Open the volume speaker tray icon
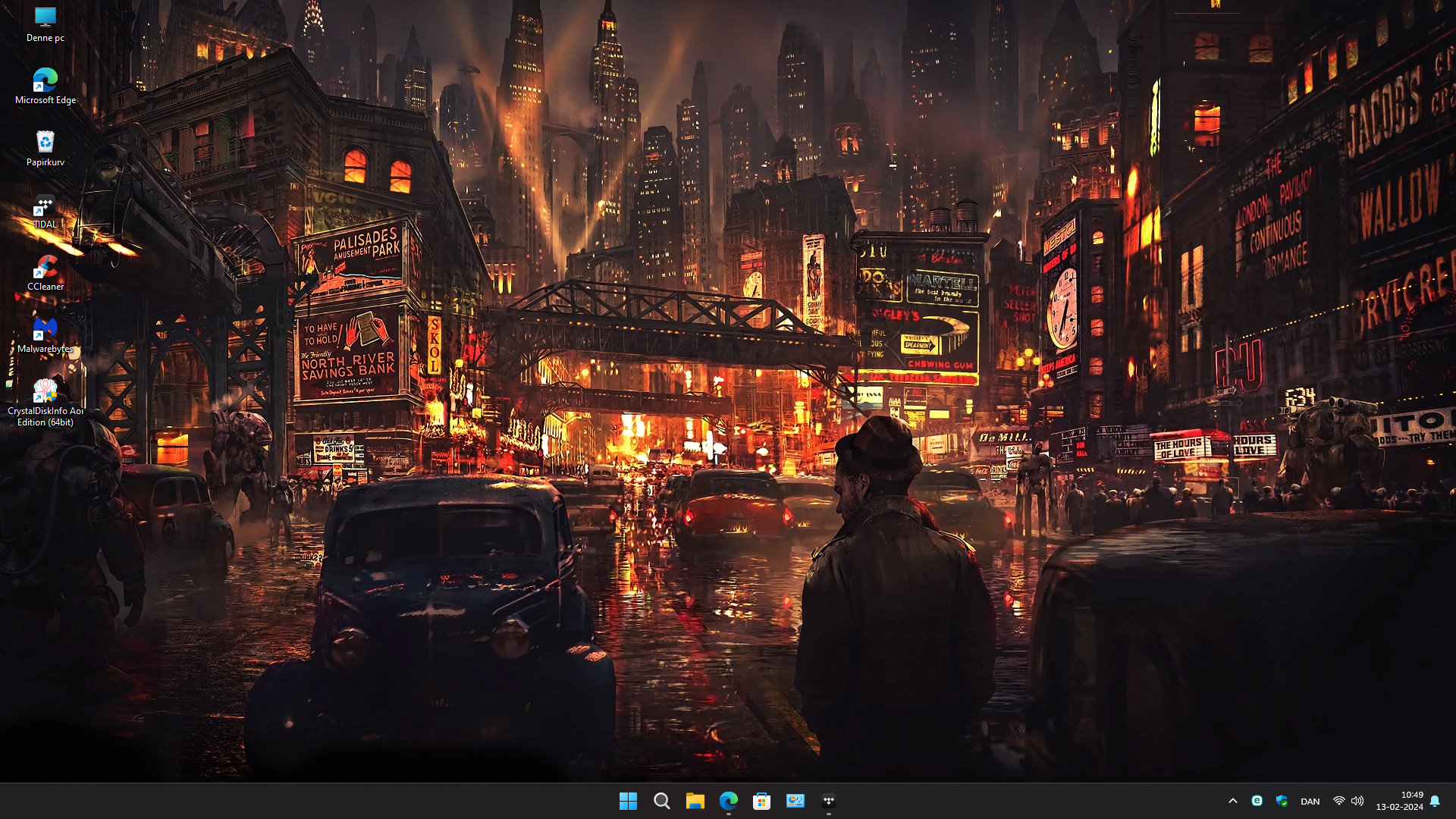Screen dimensions: 1456x819 [1357, 801]
